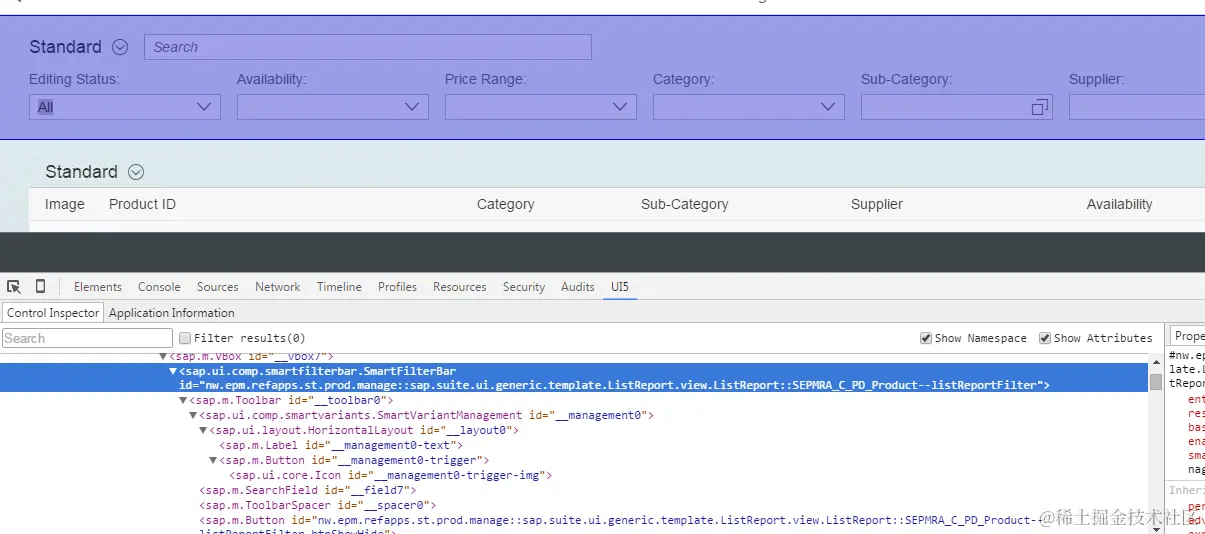The image size is (1205, 534).
Task: Click the 'Editing Status:' filter label
Action: click(x=74, y=79)
